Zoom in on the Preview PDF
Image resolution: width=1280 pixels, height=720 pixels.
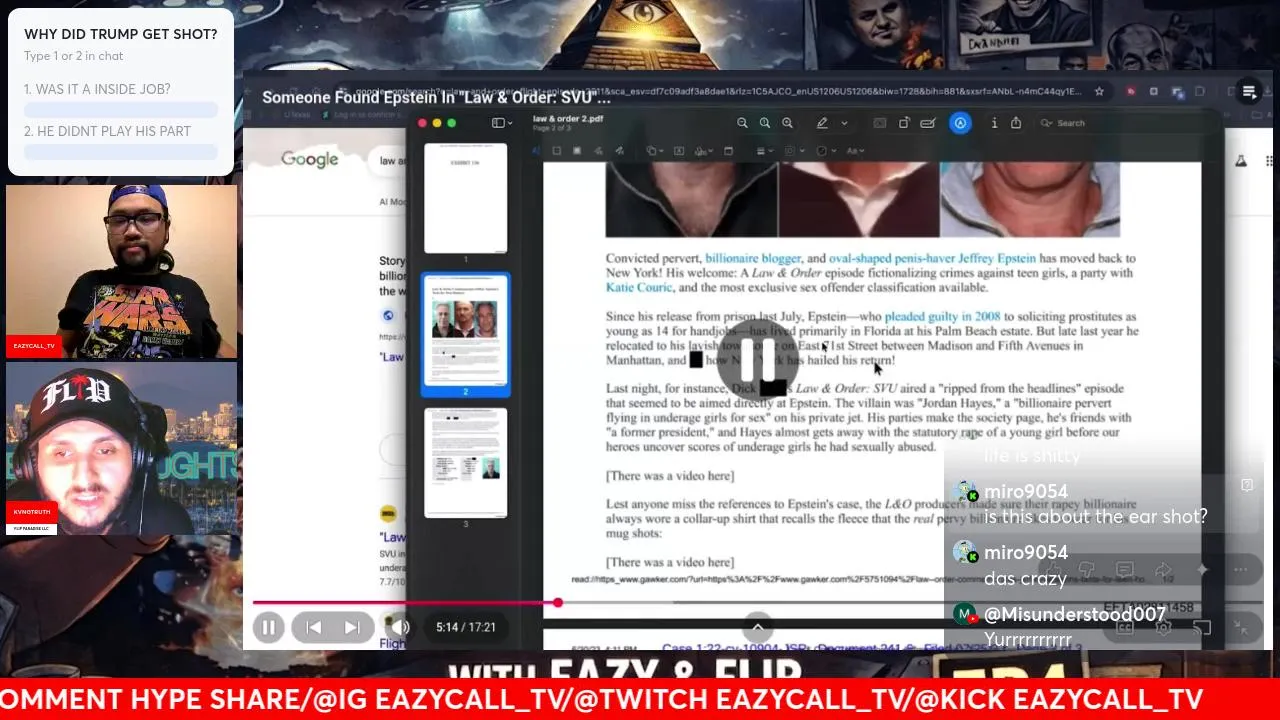coord(788,123)
